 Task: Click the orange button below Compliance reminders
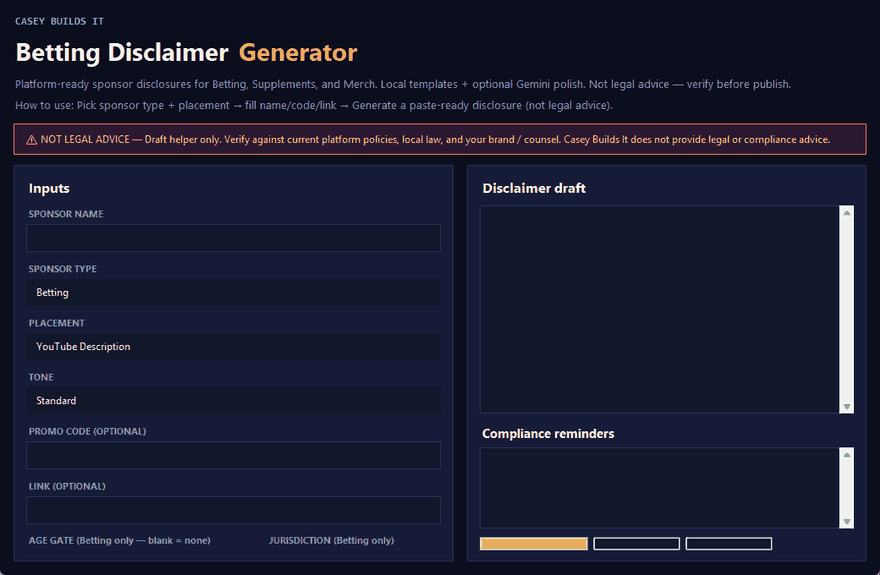(534, 543)
